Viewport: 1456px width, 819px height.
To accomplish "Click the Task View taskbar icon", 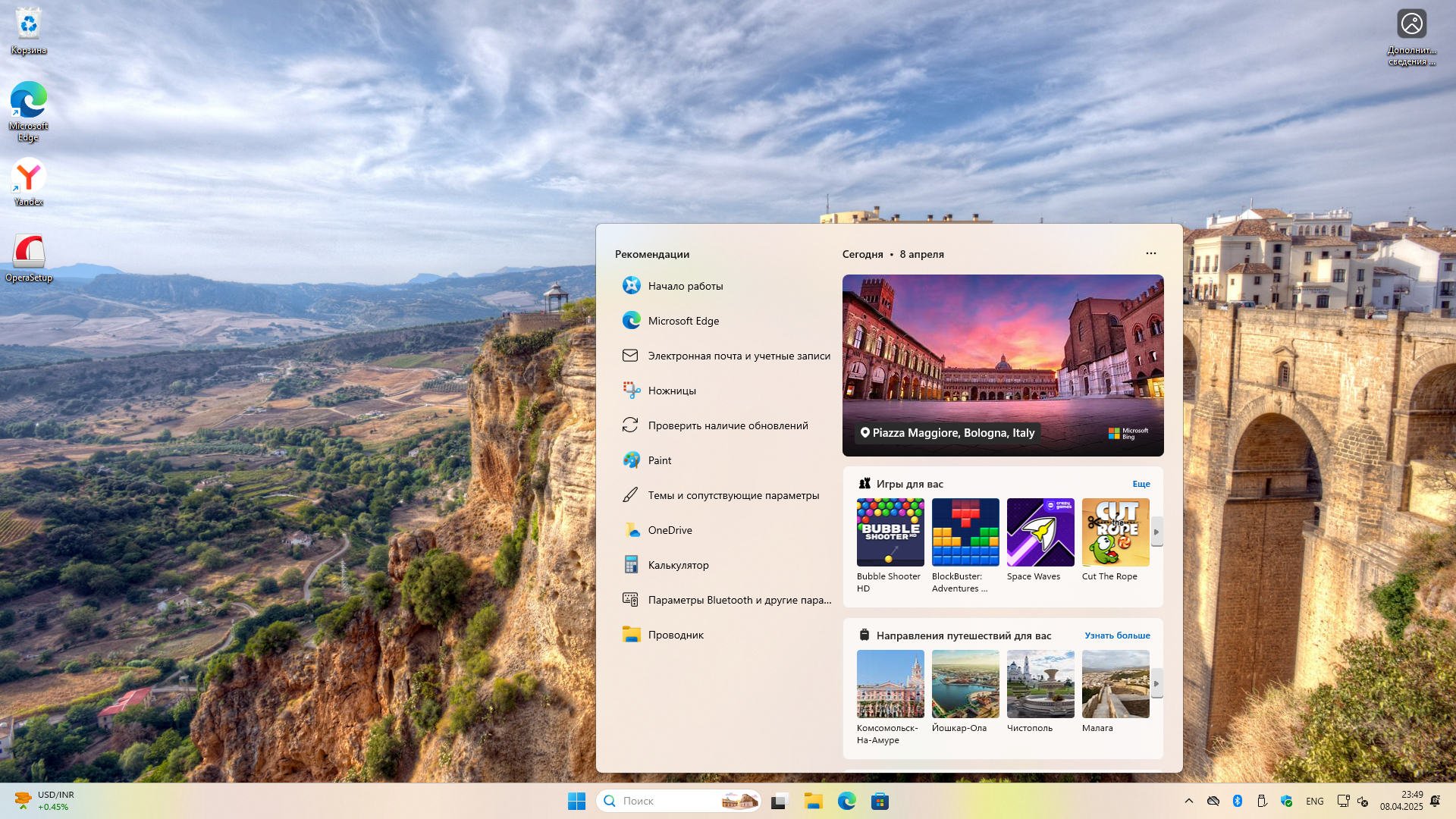I will [780, 802].
